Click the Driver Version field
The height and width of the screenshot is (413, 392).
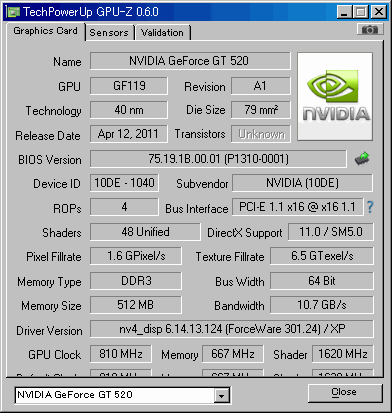coord(232,329)
